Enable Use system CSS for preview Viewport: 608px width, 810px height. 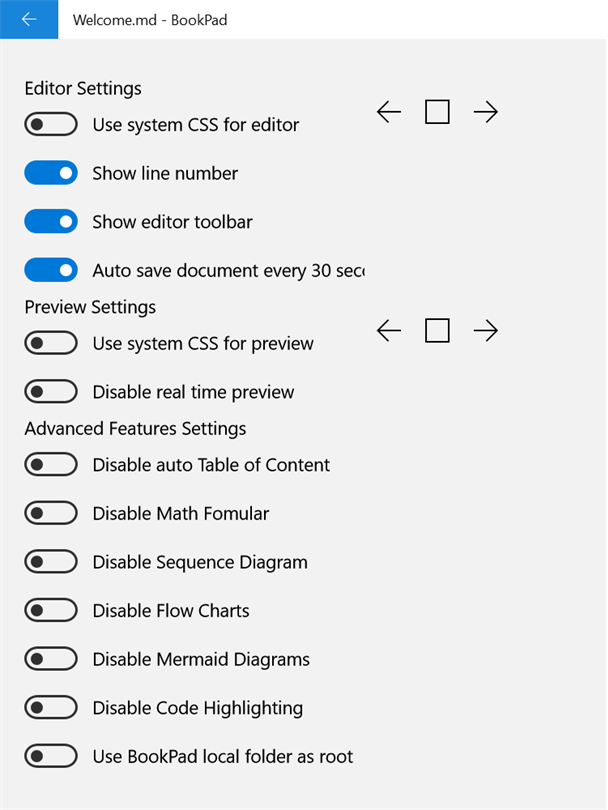51,343
